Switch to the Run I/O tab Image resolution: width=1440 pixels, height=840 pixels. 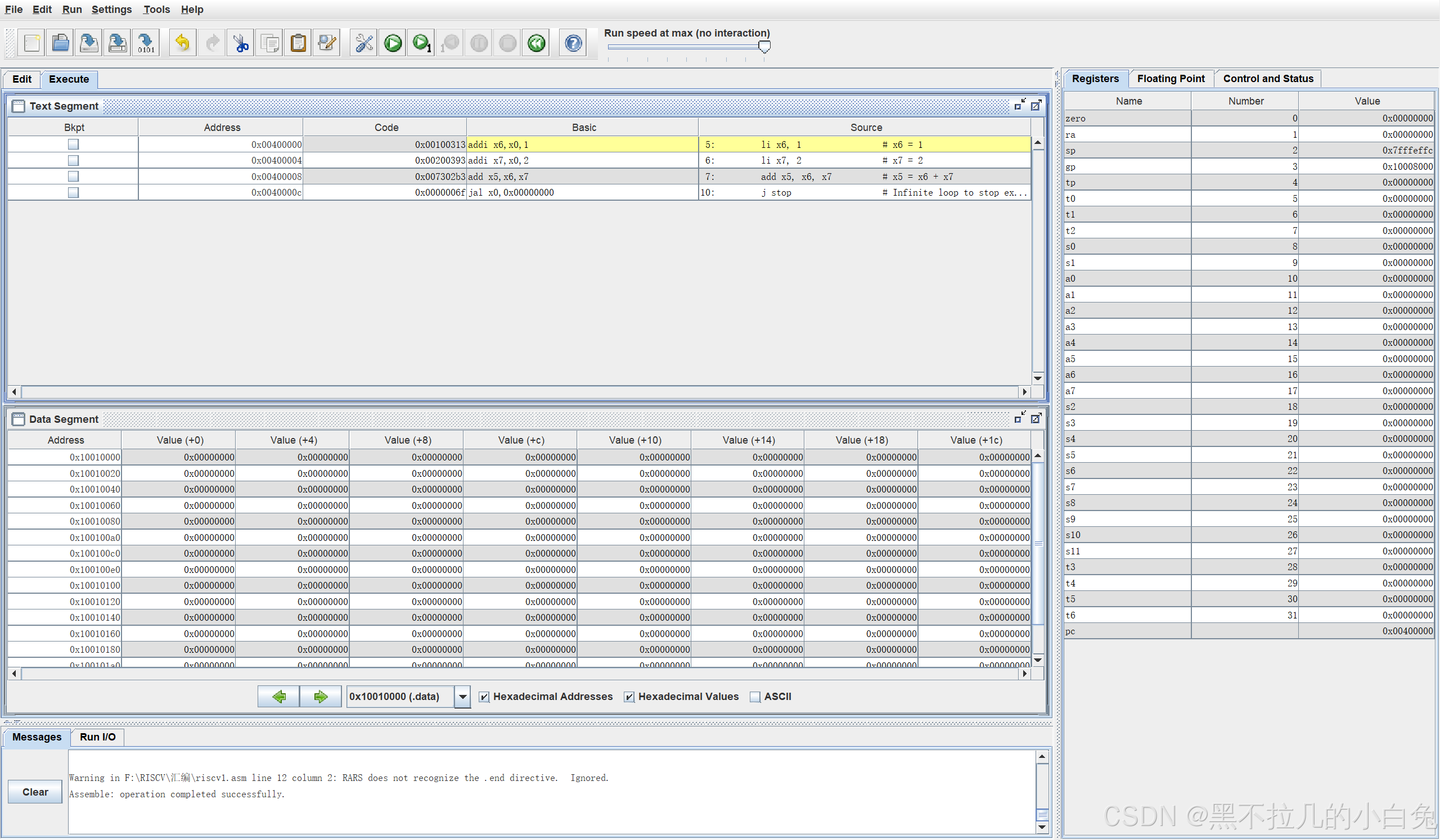97,737
